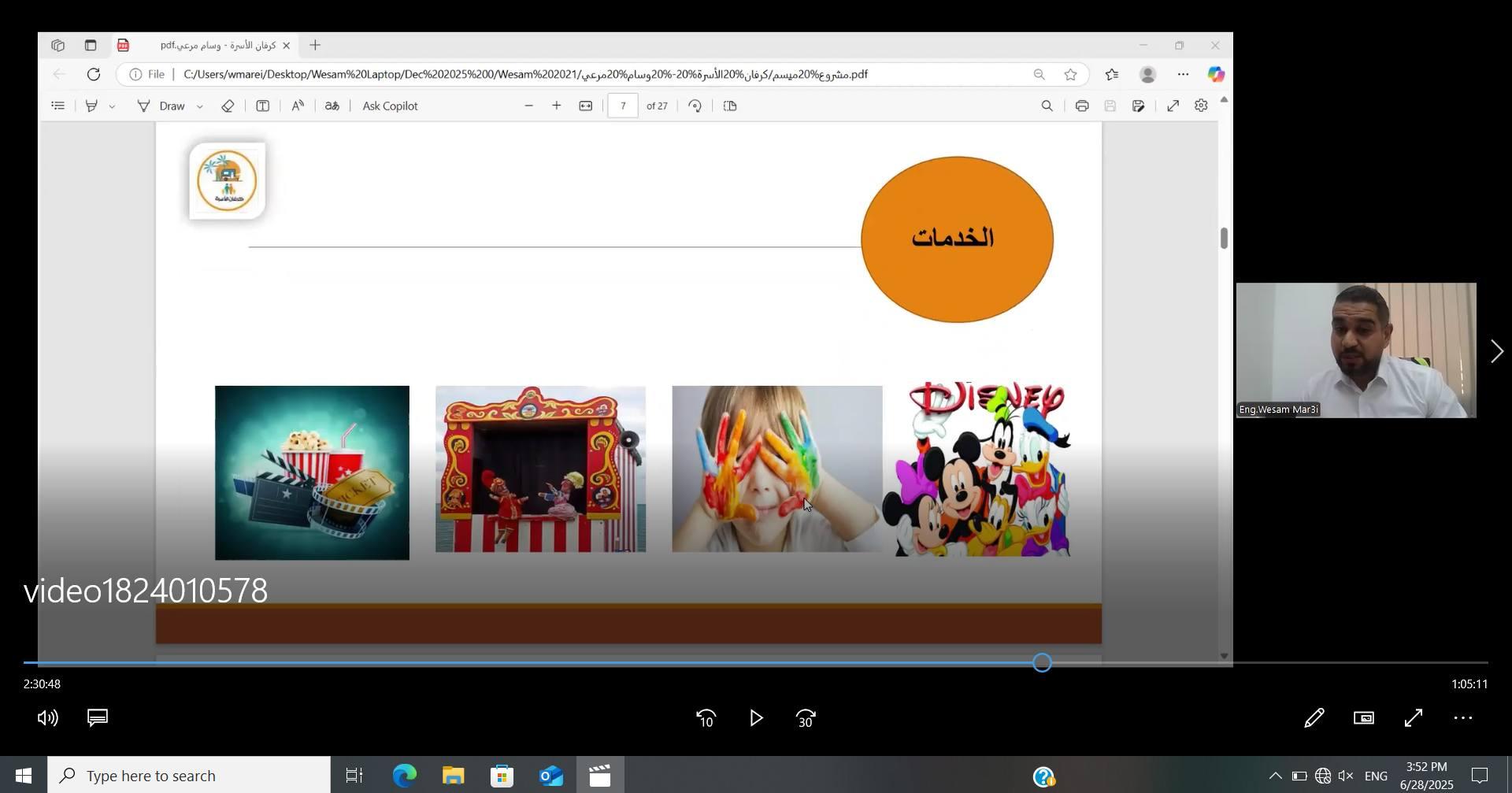Open the Windows Start menu
This screenshot has height=793, width=1512.
click(23, 776)
